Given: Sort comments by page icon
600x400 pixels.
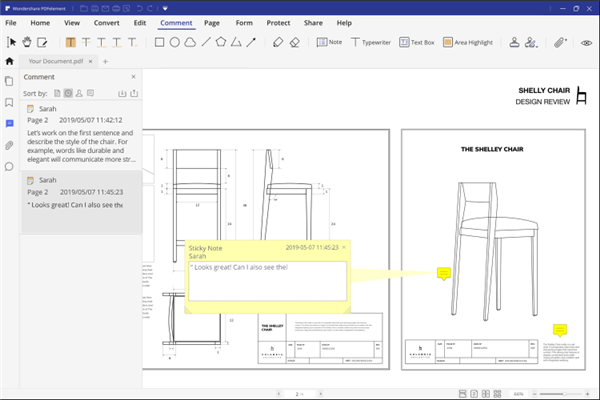Looking at the screenshot, I should [x=57, y=93].
